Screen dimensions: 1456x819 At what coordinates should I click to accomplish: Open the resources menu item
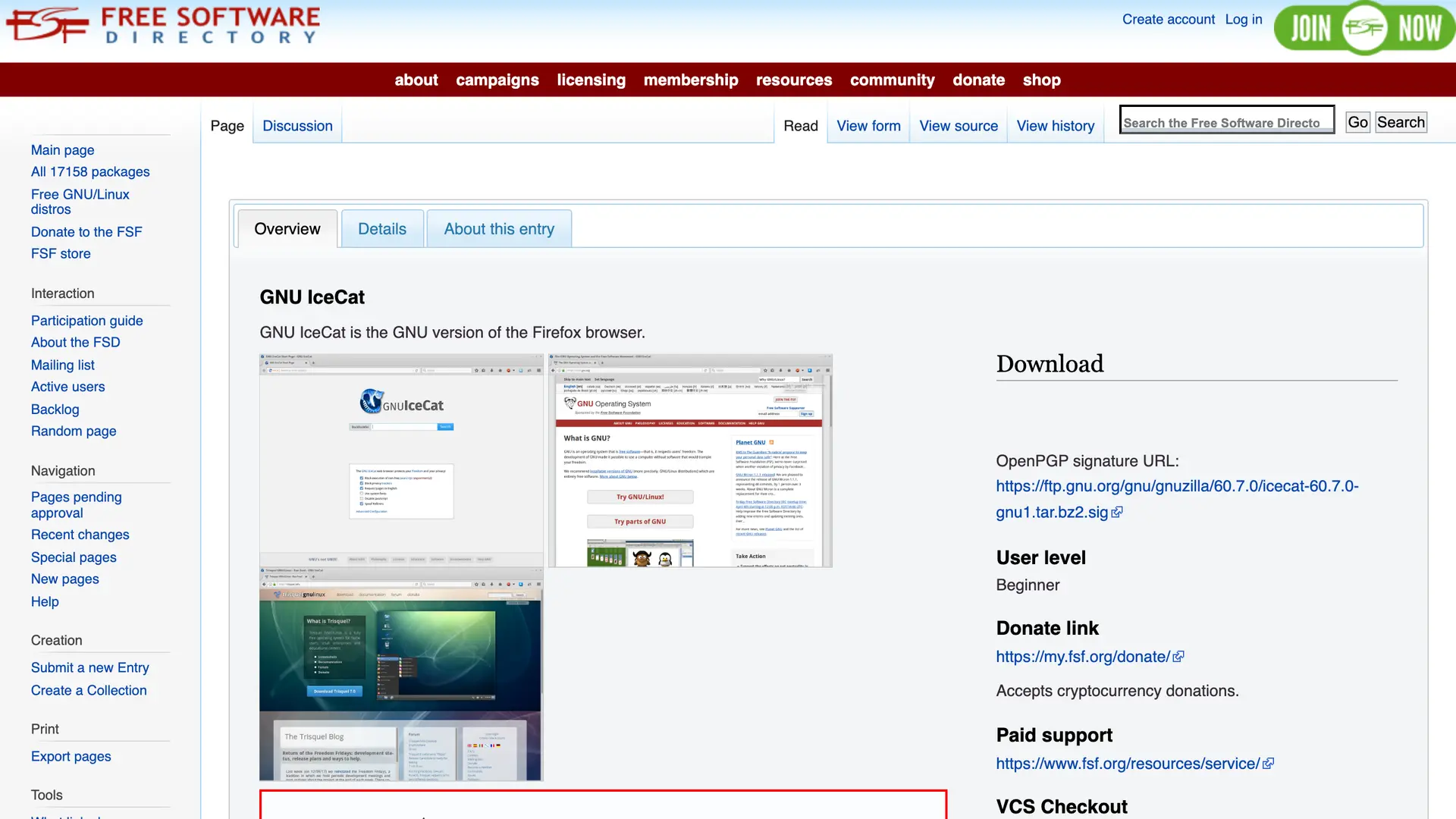[x=794, y=80]
